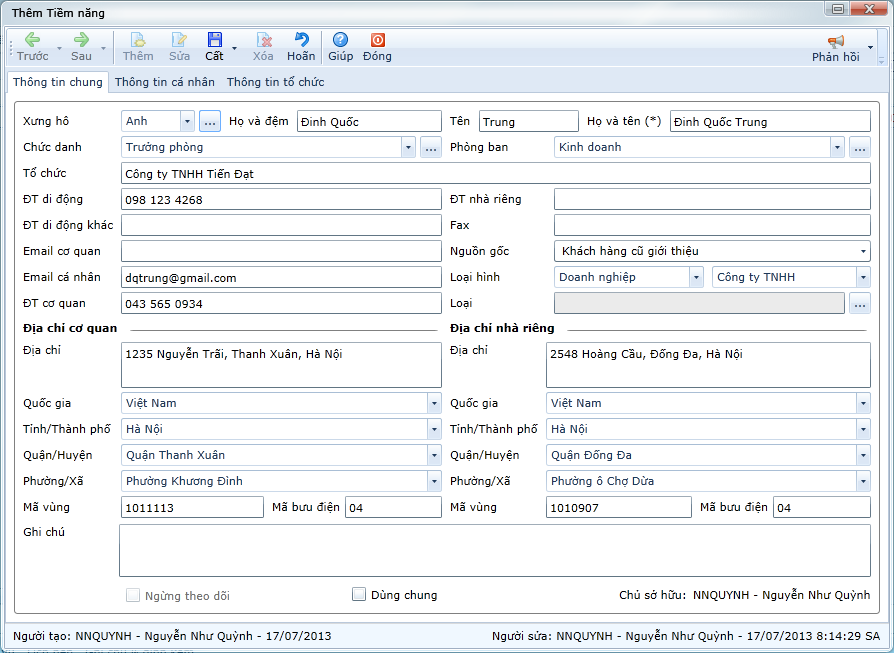
Task: Expand the Nguồn gốc dropdown
Action: coord(862,251)
